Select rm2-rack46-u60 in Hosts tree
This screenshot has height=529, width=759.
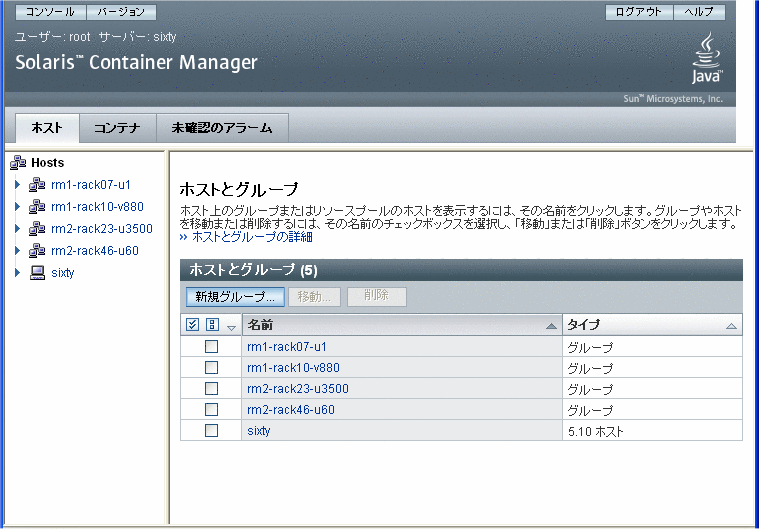coord(95,251)
